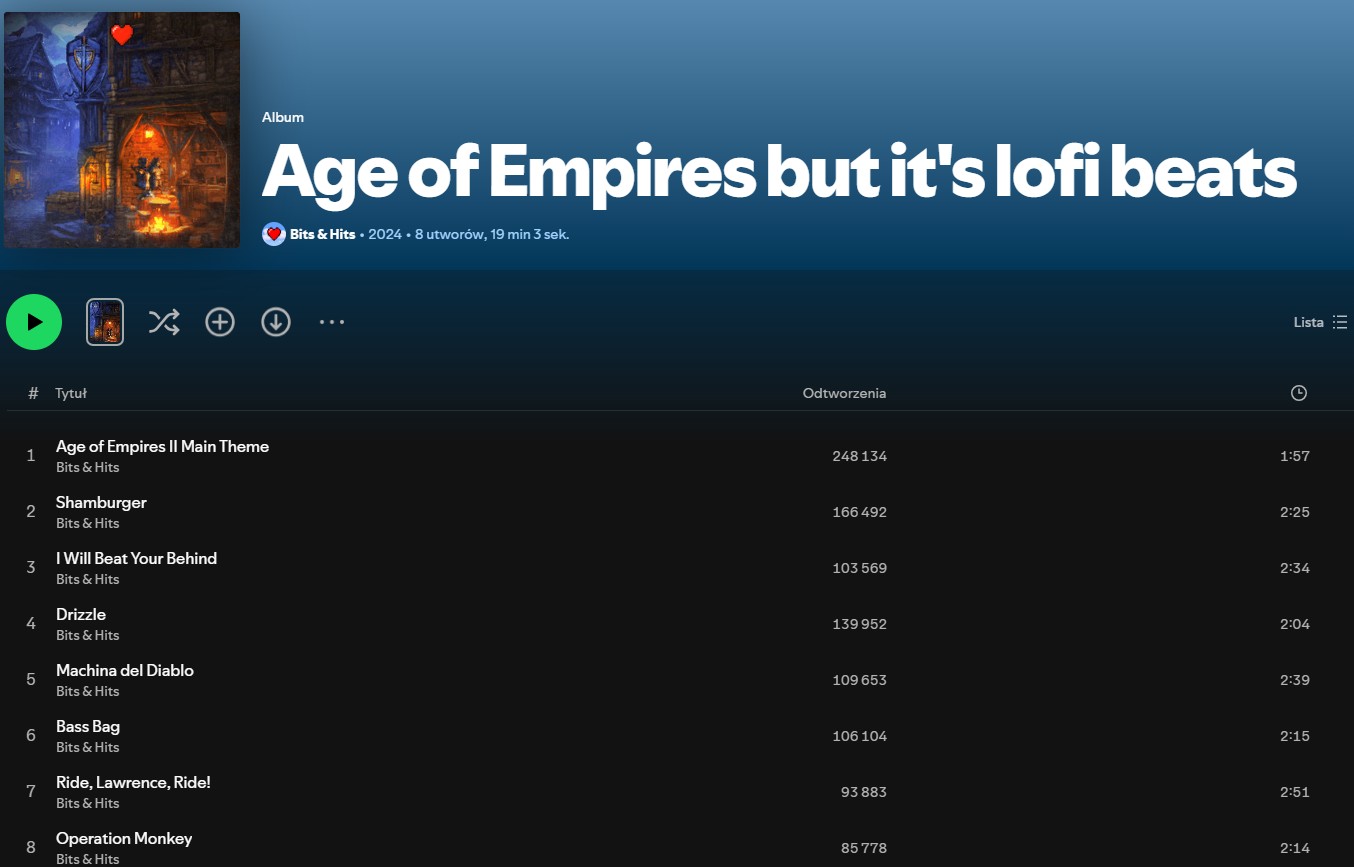Image resolution: width=1354 pixels, height=867 pixels.
Task: Download the album with arrow icon
Action: 276,322
